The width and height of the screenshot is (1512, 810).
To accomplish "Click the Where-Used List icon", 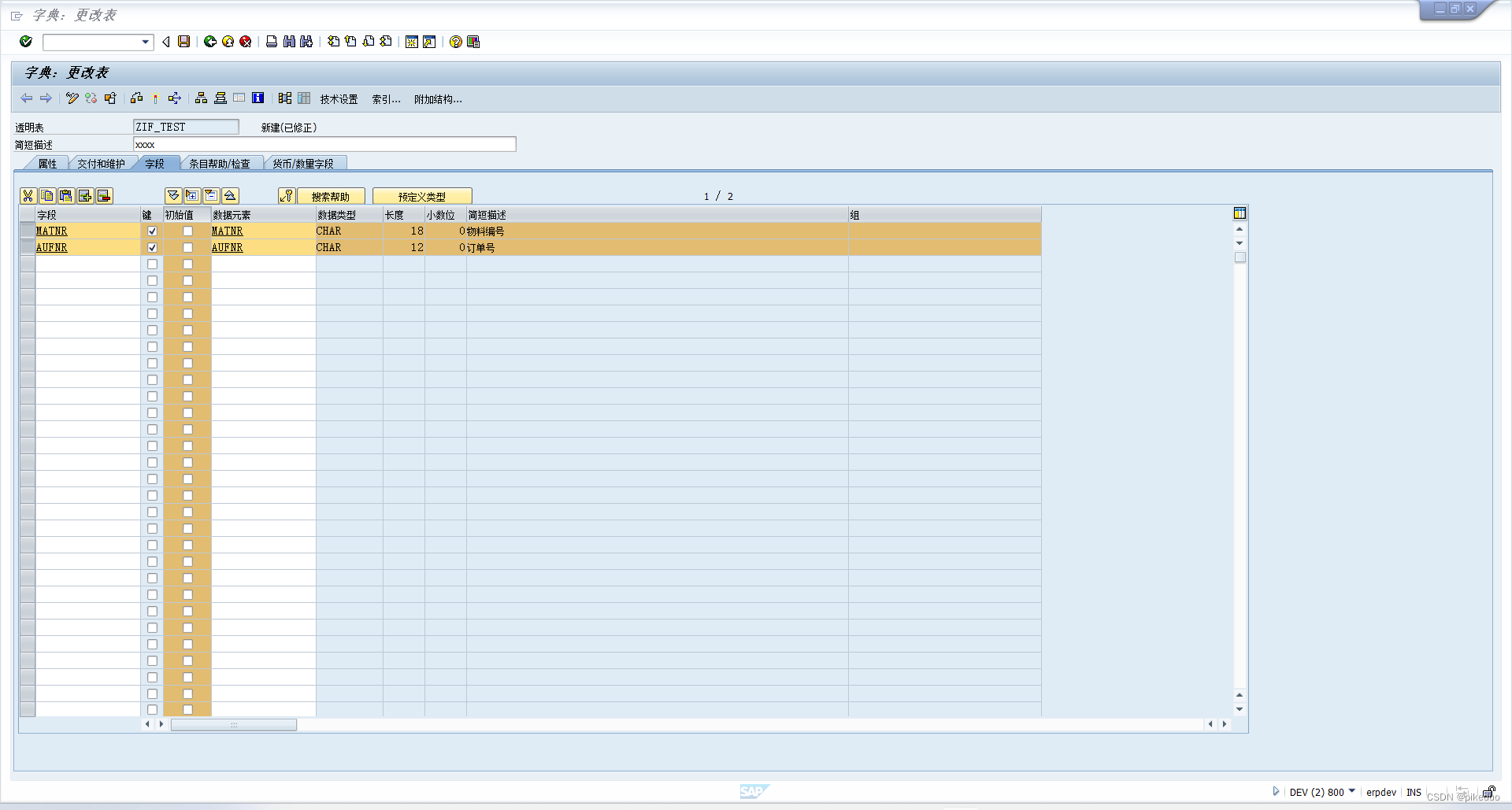I will point(175,98).
